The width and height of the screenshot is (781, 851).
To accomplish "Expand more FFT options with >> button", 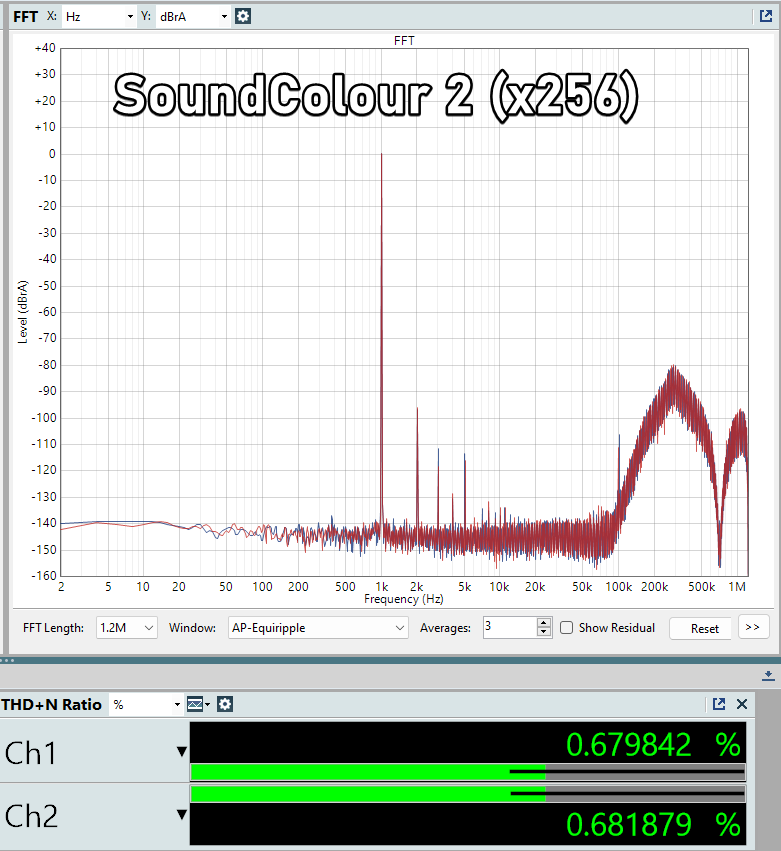I will point(752,627).
